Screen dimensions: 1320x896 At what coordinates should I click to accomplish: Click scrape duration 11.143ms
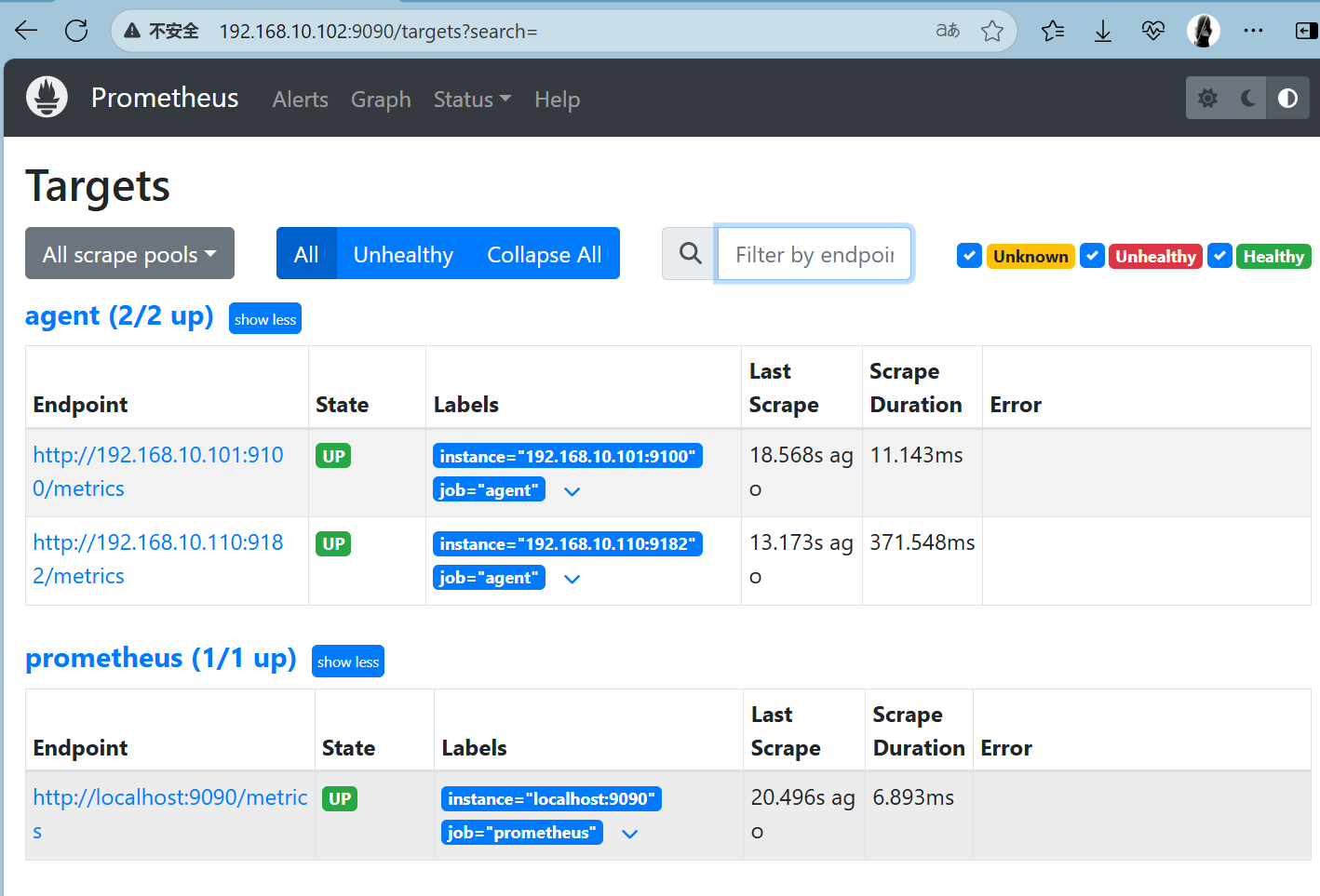pos(916,455)
